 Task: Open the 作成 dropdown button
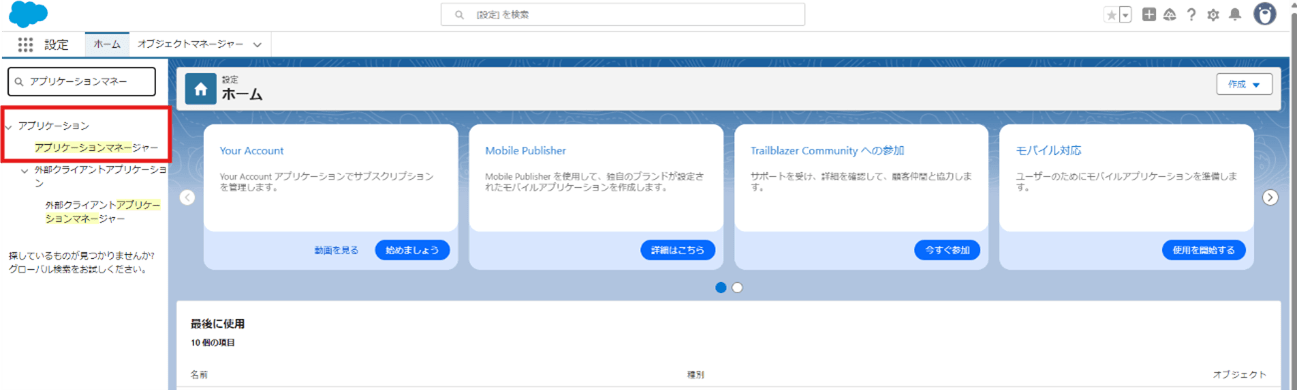pos(1244,84)
